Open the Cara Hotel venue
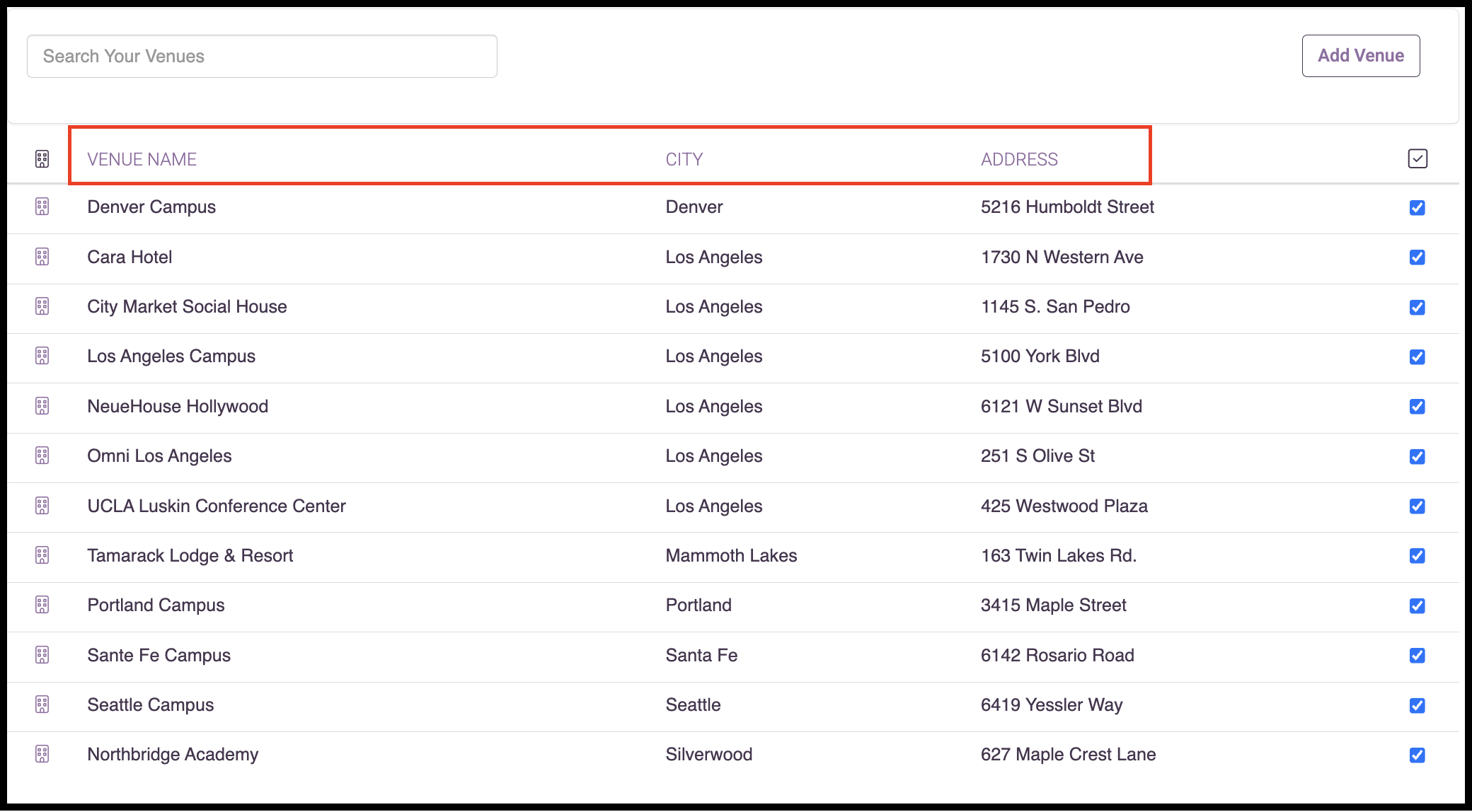 [130, 257]
